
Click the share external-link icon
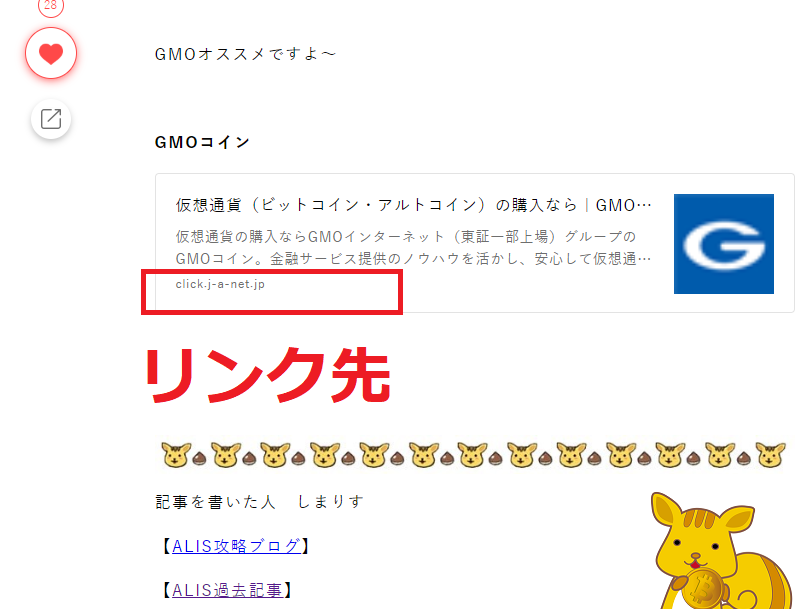point(51,119)
